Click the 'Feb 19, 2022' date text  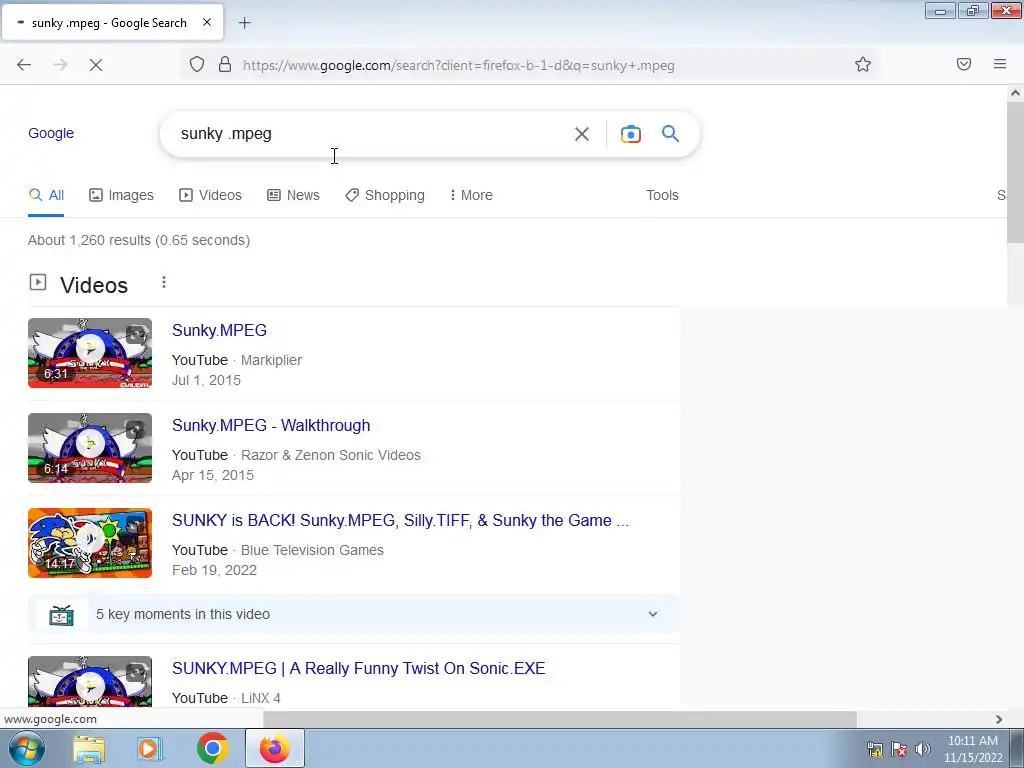coord(214,570)
